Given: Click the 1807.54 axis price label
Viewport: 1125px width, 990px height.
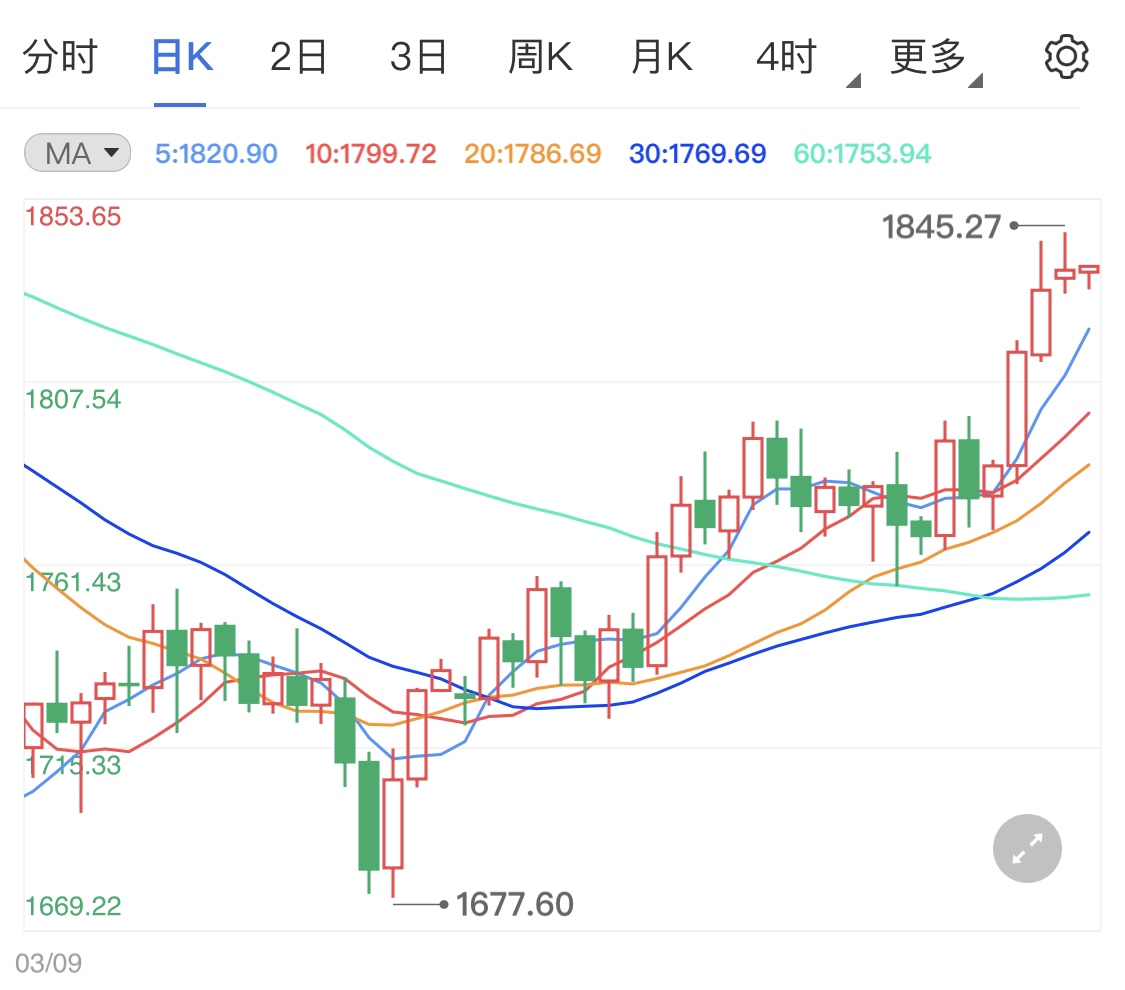Looking at the screenshot, I should 73,400.
